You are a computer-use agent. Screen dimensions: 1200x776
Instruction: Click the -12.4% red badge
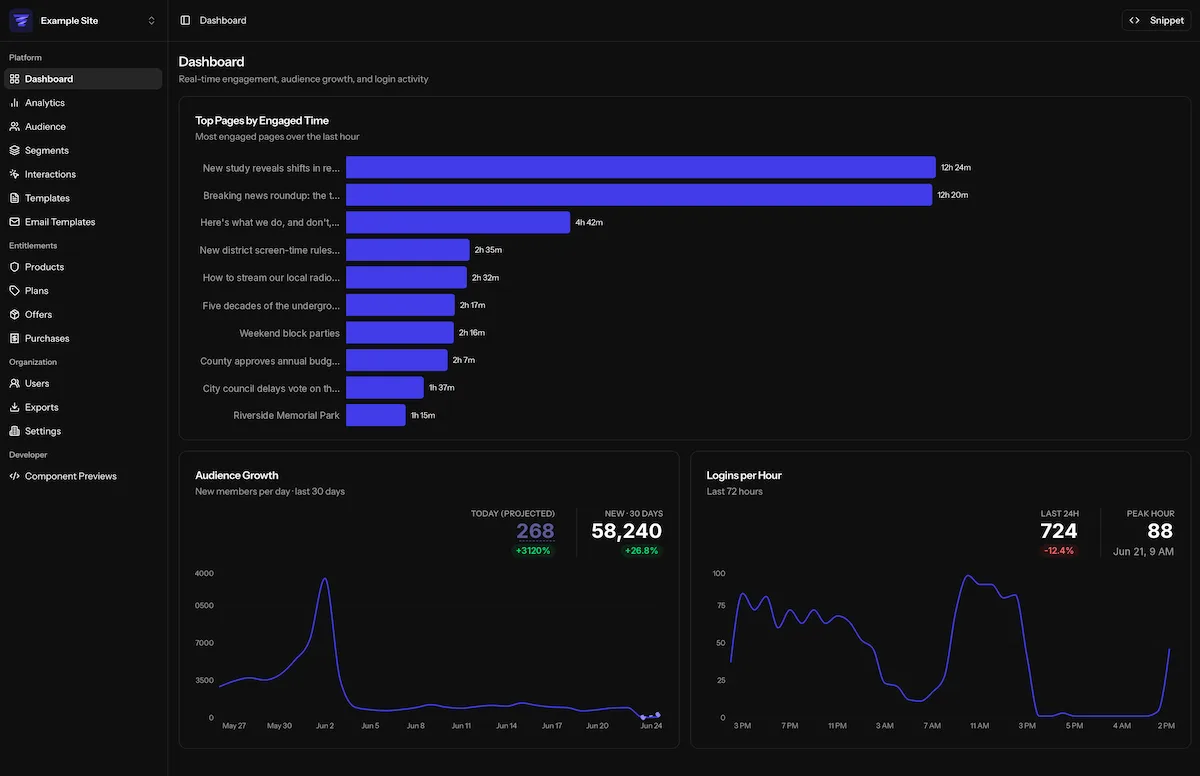click(x=1059, y=551)
